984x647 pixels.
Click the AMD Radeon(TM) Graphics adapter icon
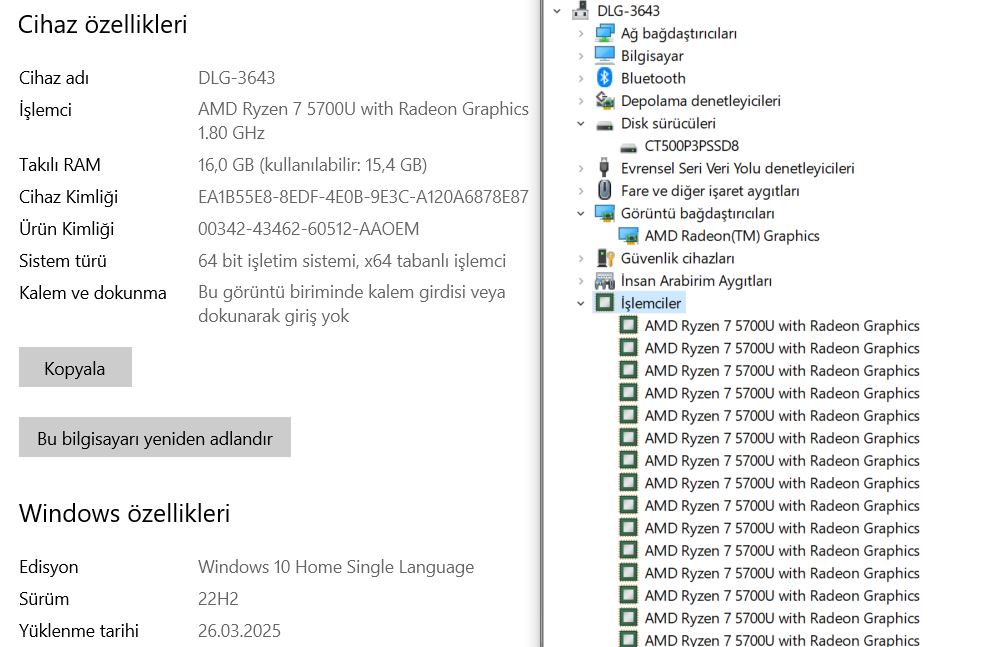[x=628, y=236]
